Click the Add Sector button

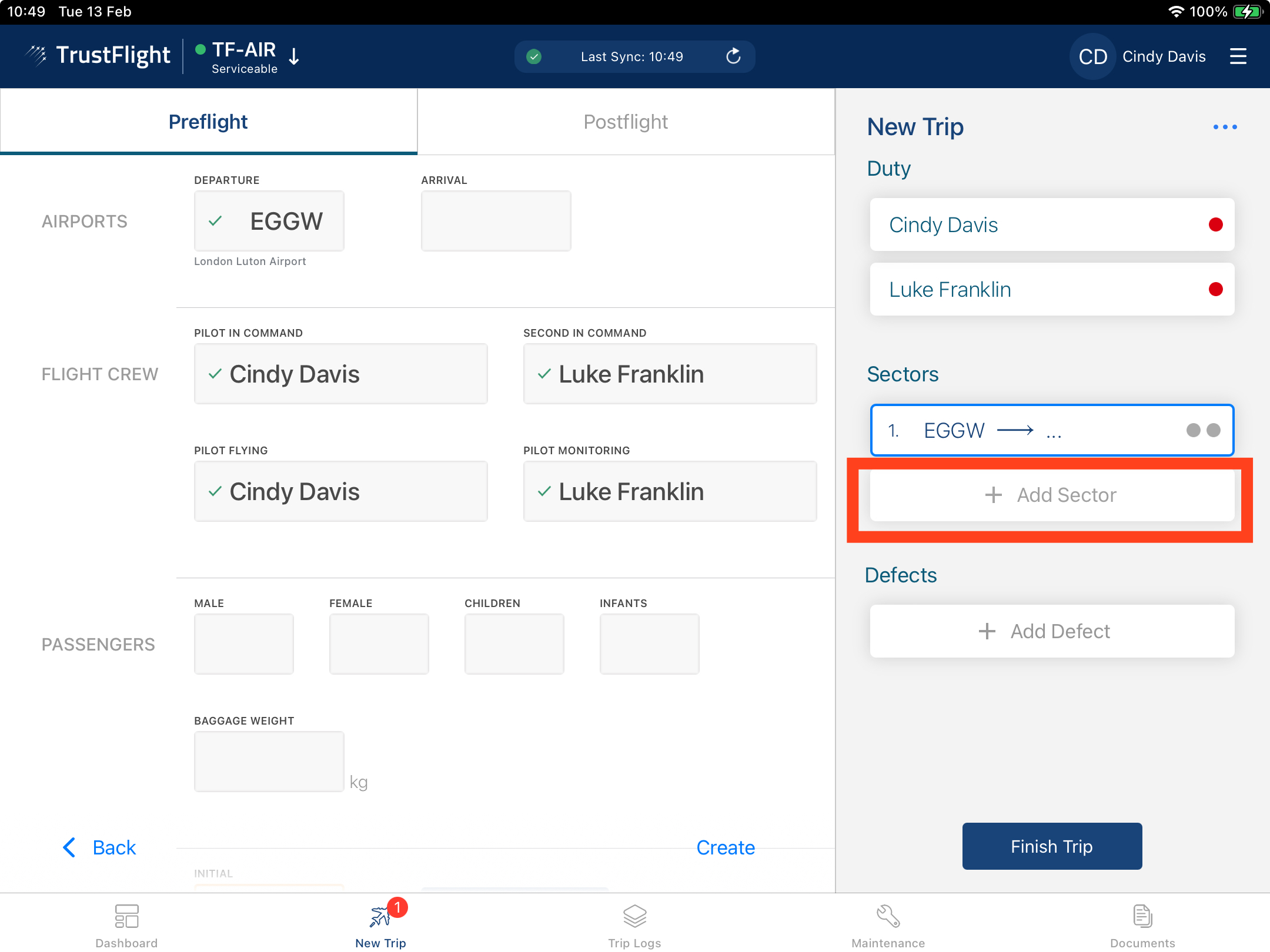point(1052,495)
